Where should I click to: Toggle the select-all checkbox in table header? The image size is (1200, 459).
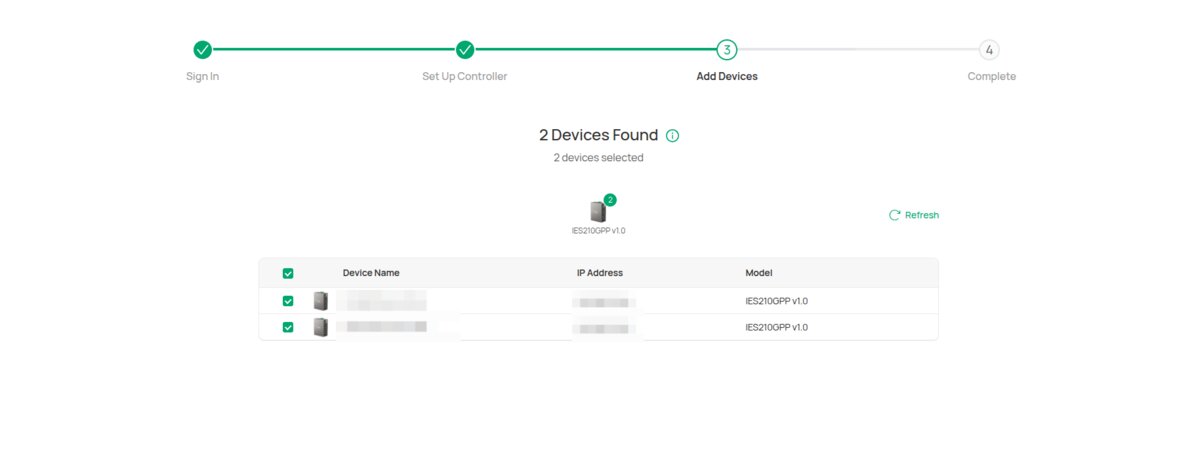(288, 273)
